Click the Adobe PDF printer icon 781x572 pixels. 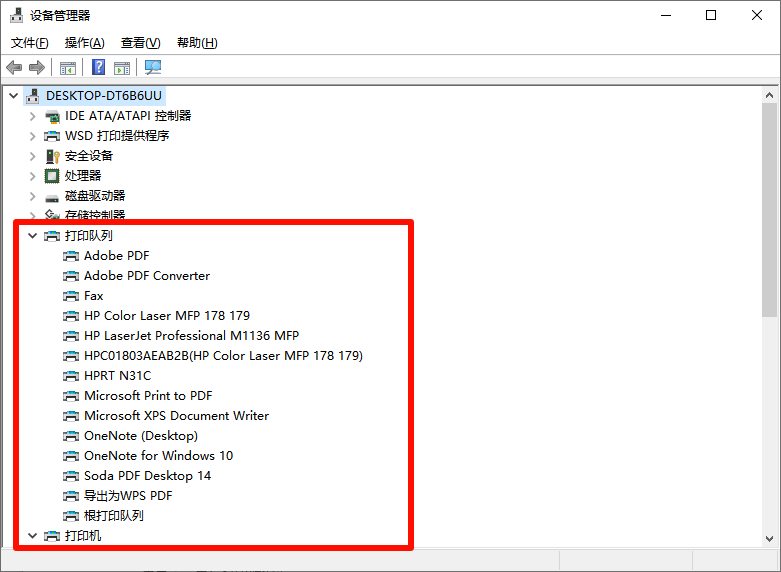(x=71, y=256)
